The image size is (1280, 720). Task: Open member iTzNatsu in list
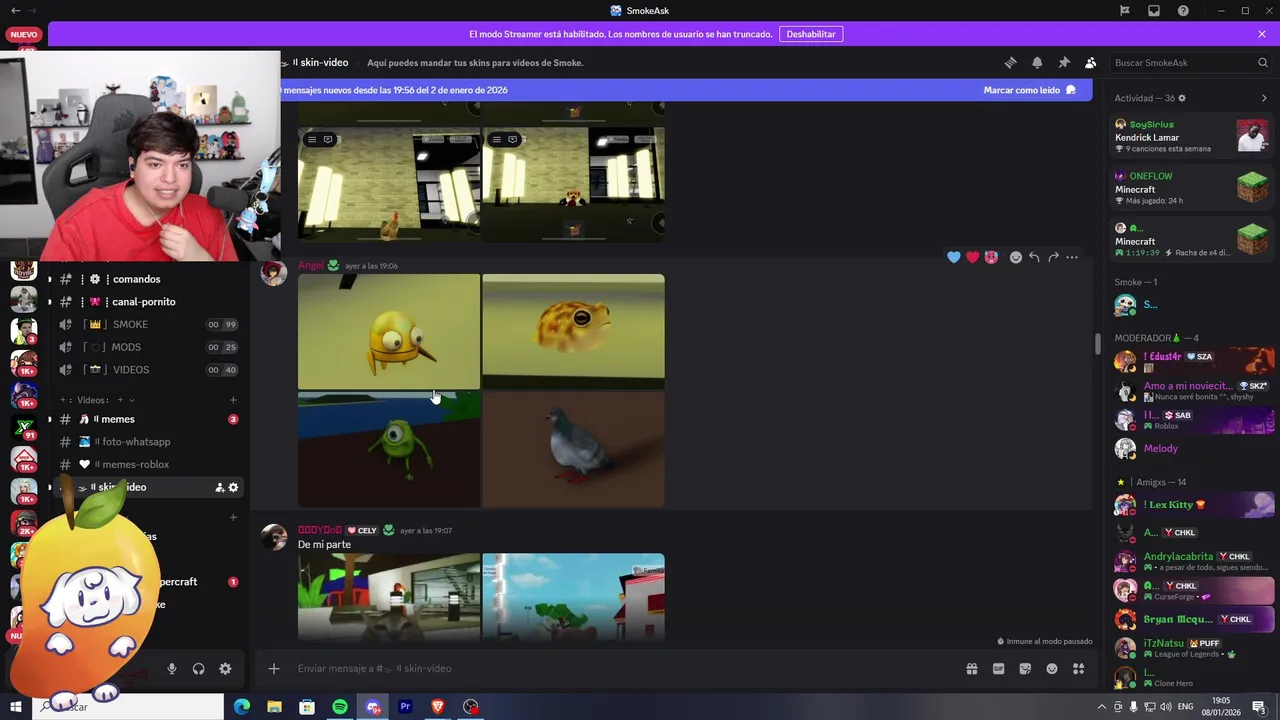click(x=1192, y=648)
